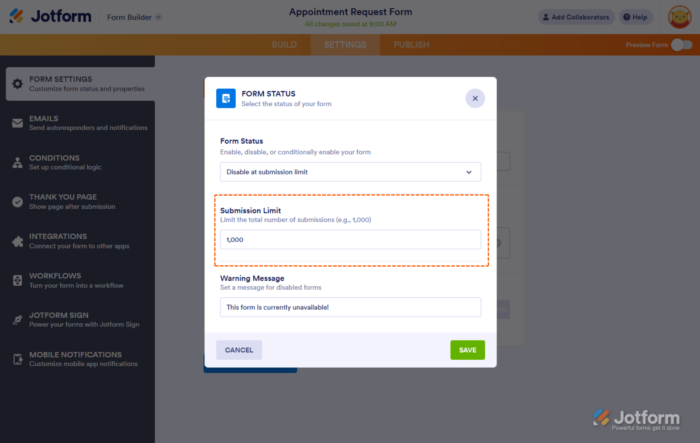Close the Form Status dialog
This screenshot has width=700, height=443.
pyautogui.click(x=475, y=98)
